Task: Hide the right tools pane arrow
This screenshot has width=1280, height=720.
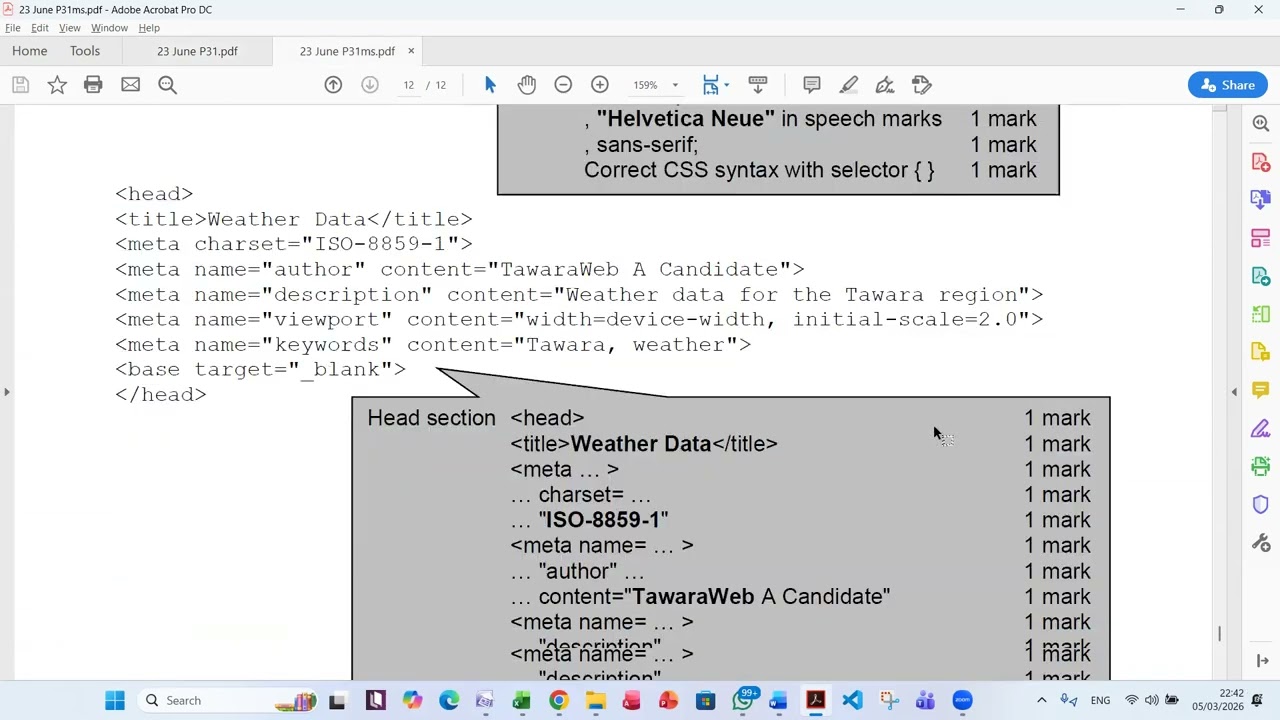Action: (1234, 392)
